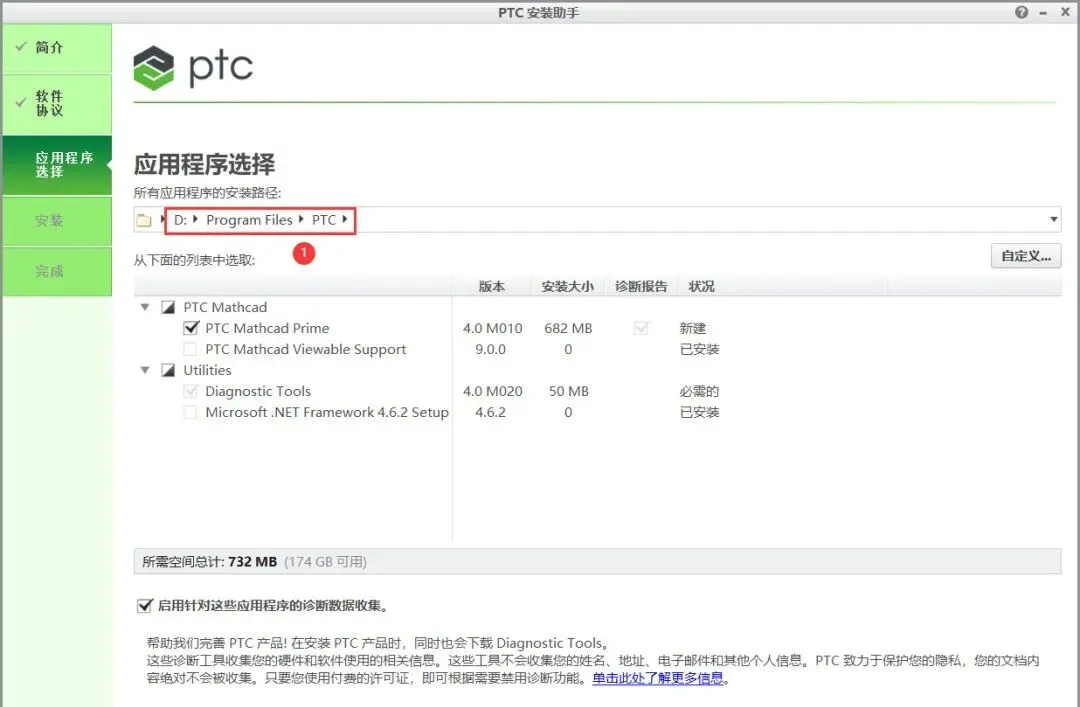Check PTC Mathcad Viewable Support checkbox
The height and width of the screenshot is (707, 1080).
pos(190,349)
